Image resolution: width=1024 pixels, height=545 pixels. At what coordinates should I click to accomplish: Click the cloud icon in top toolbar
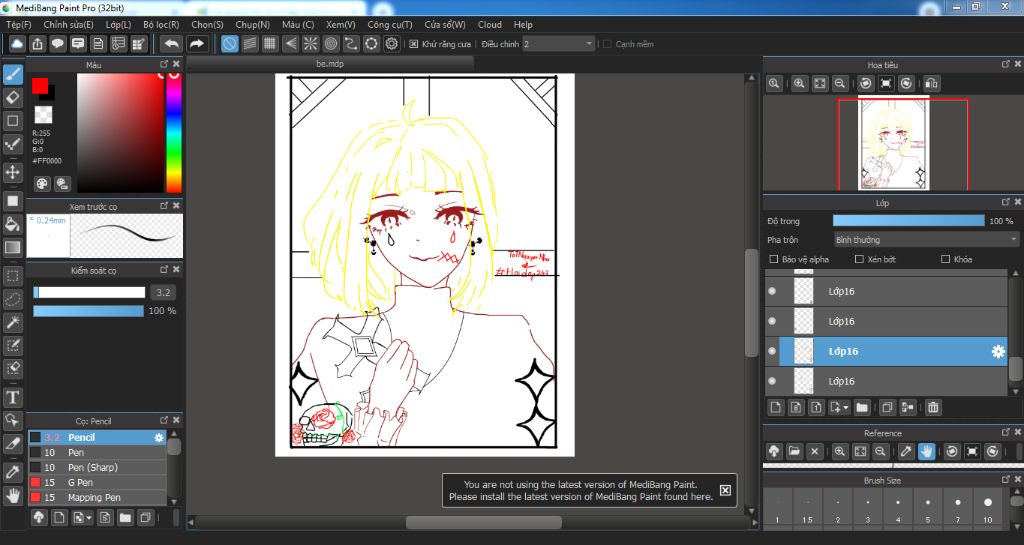16,44
